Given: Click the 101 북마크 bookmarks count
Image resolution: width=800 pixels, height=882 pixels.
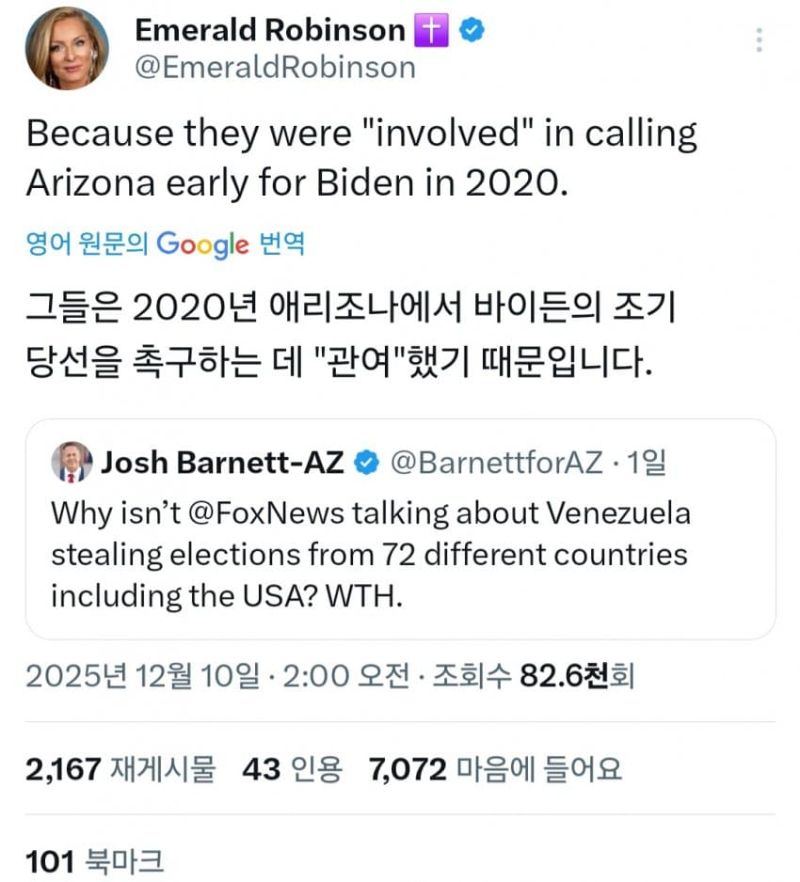Looking at the screenshot, I should click(93, 860).
